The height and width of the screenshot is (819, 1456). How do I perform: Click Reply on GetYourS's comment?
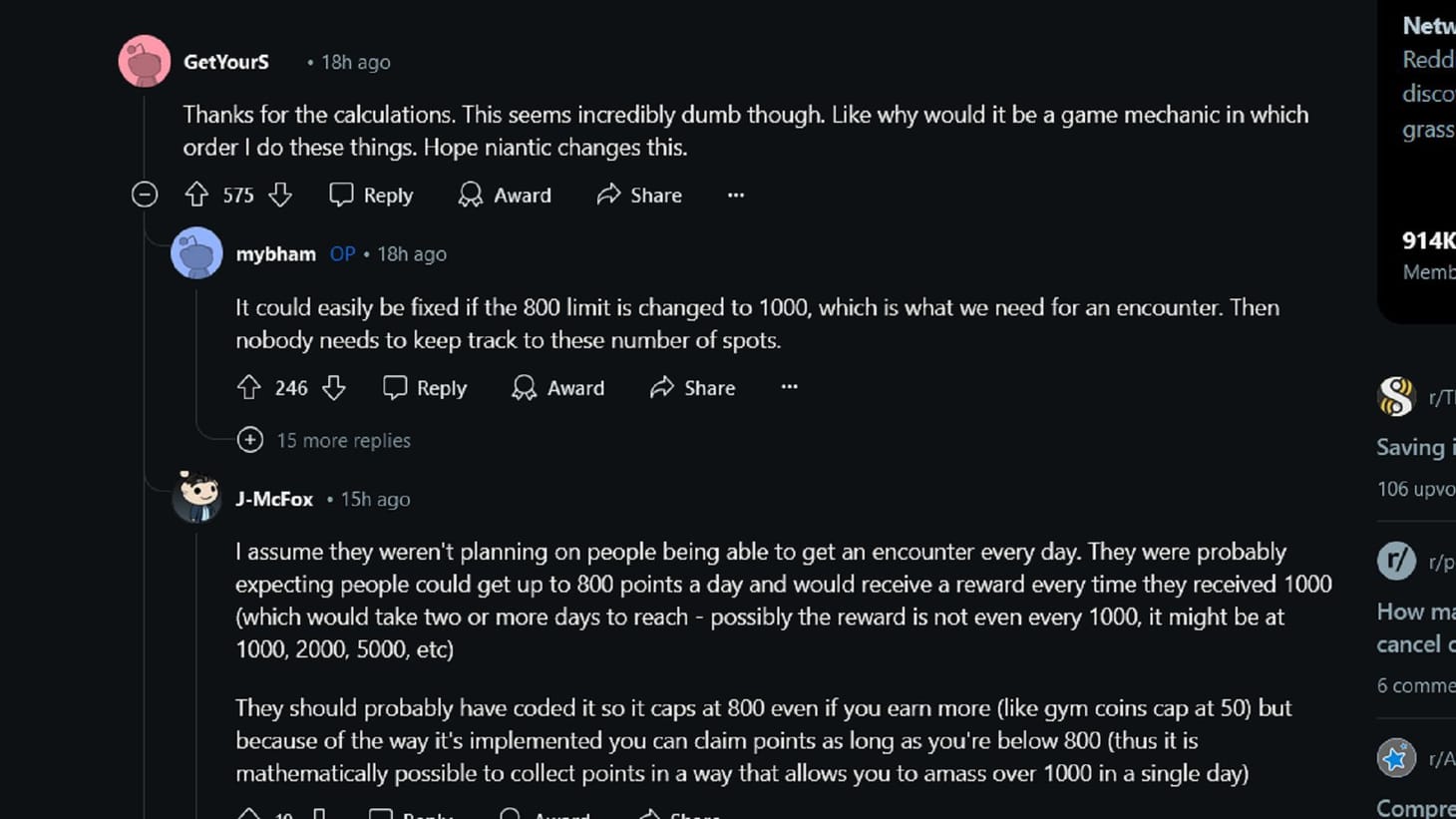click(x=370, y=195)
